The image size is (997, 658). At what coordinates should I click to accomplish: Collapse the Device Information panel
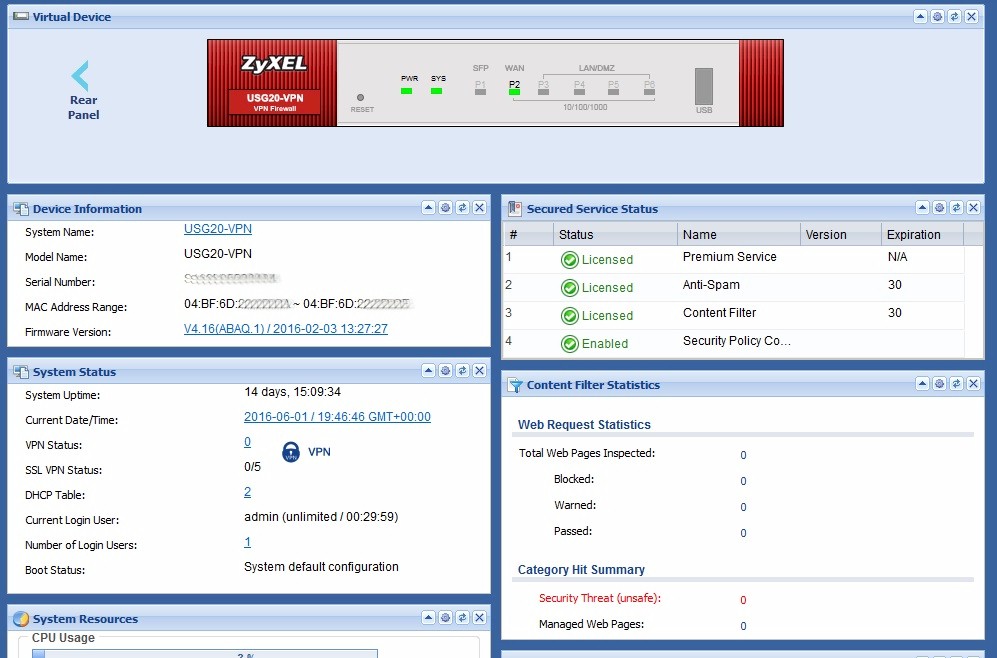[x=429, y=207]
